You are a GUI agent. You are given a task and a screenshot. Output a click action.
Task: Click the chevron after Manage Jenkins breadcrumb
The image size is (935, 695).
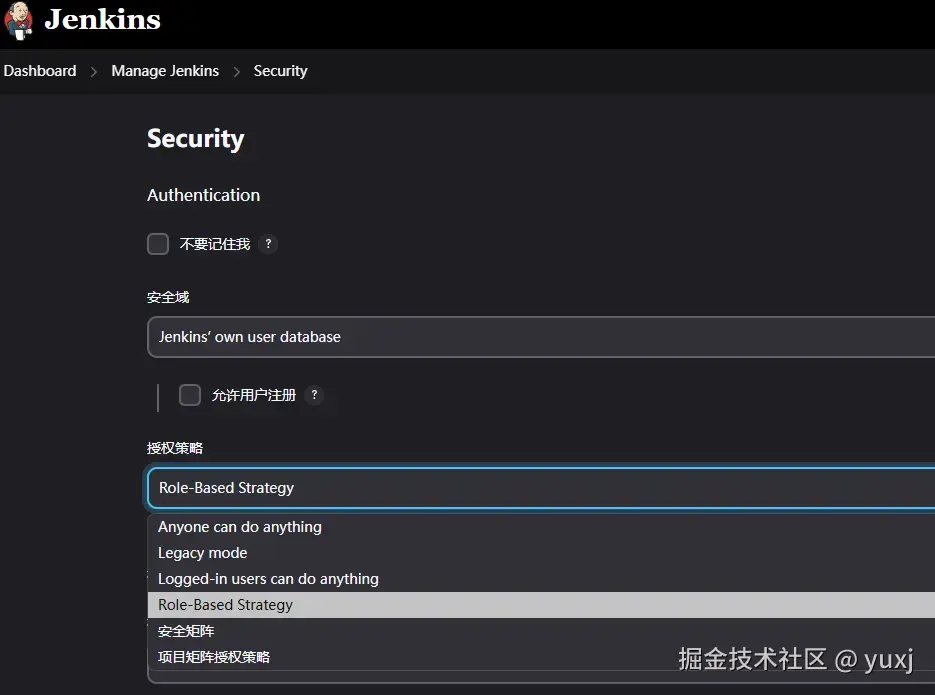coord(237,72)
